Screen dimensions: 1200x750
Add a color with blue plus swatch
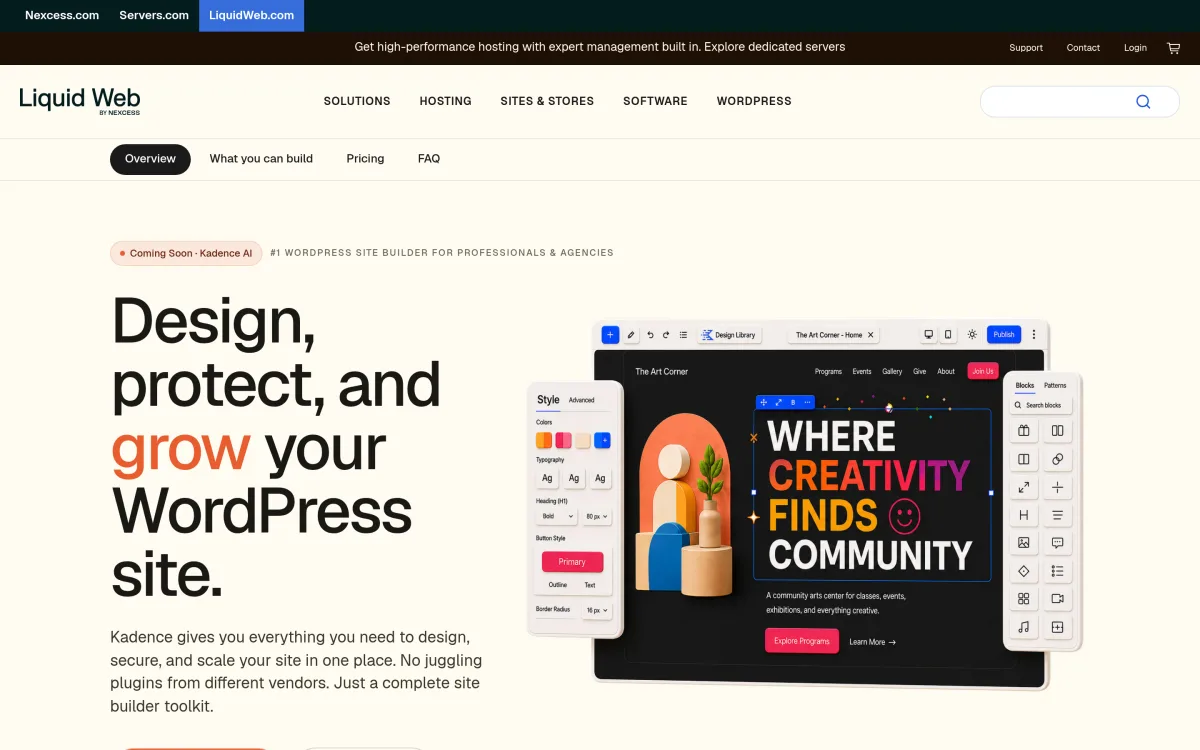point(602,440)
